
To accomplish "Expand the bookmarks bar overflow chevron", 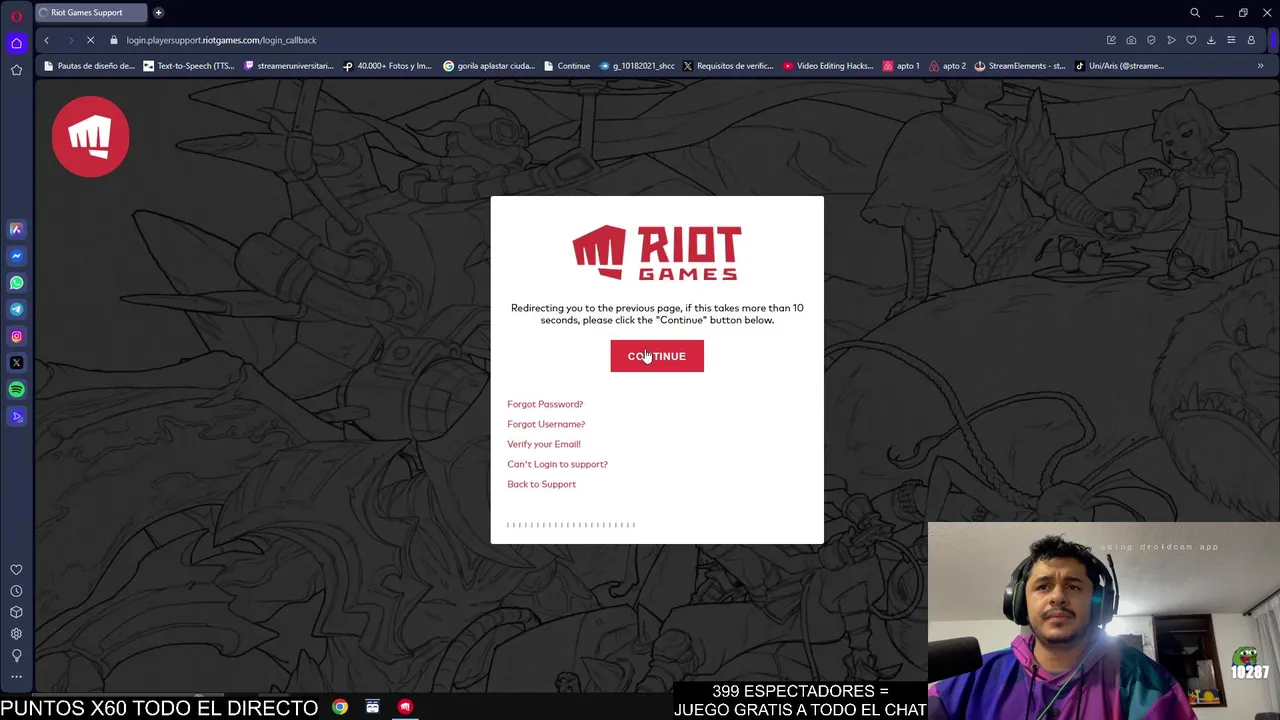I will (x=1260, y=66).
